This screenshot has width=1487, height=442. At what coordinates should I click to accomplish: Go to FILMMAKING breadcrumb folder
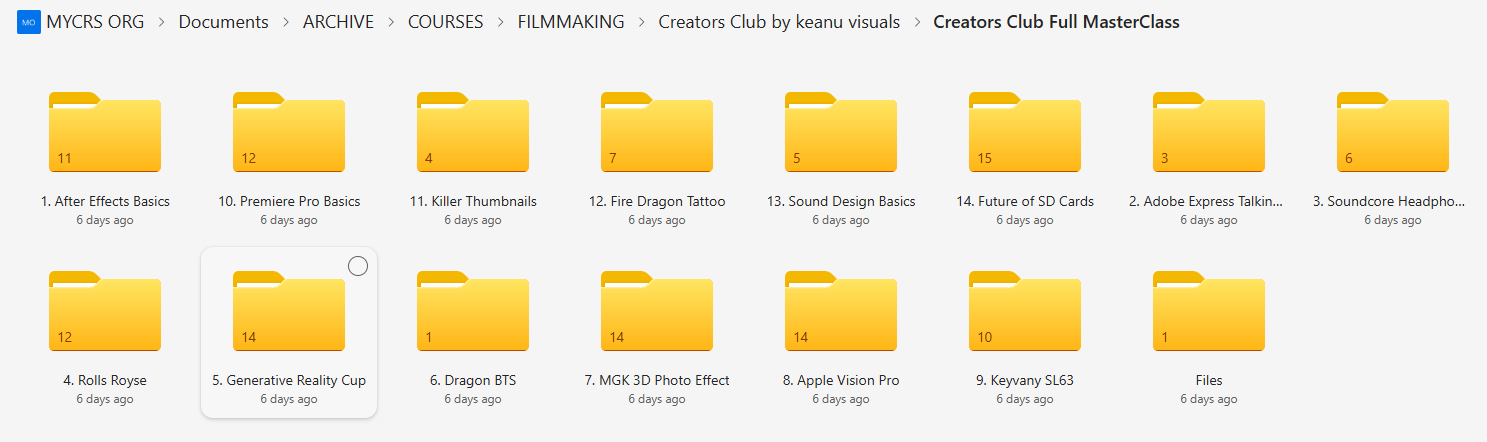click(571, 22)
